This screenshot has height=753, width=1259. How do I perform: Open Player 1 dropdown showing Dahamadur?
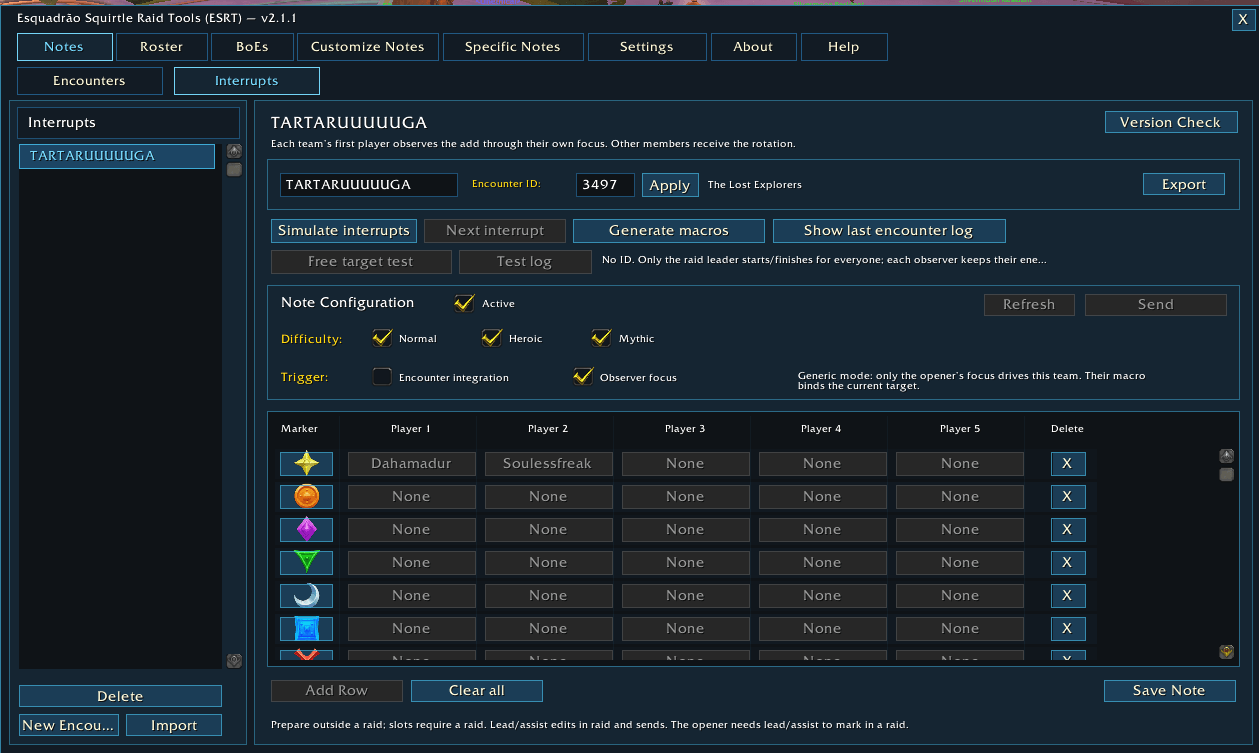411,463
